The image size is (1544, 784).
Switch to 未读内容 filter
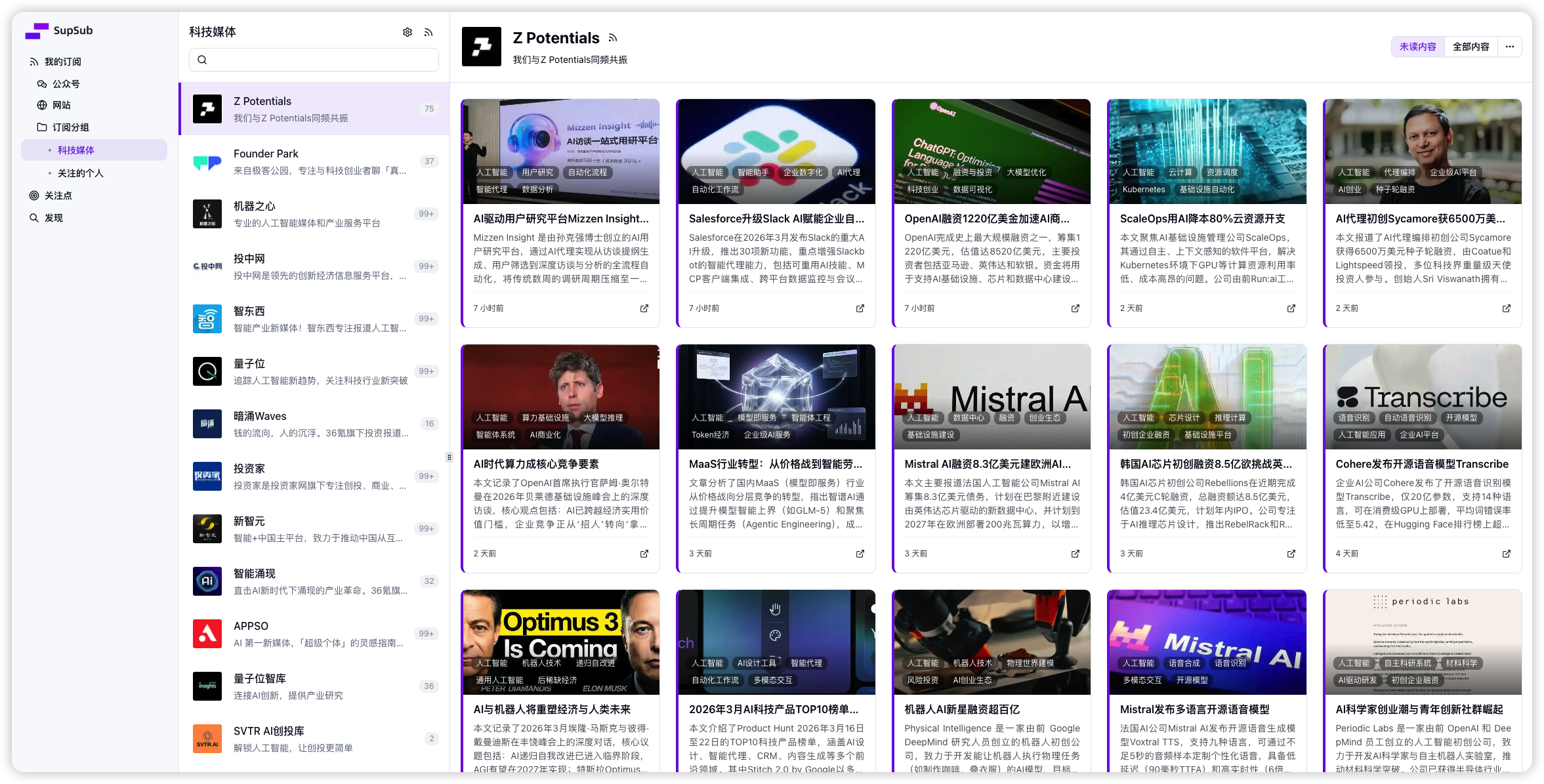1417,47
